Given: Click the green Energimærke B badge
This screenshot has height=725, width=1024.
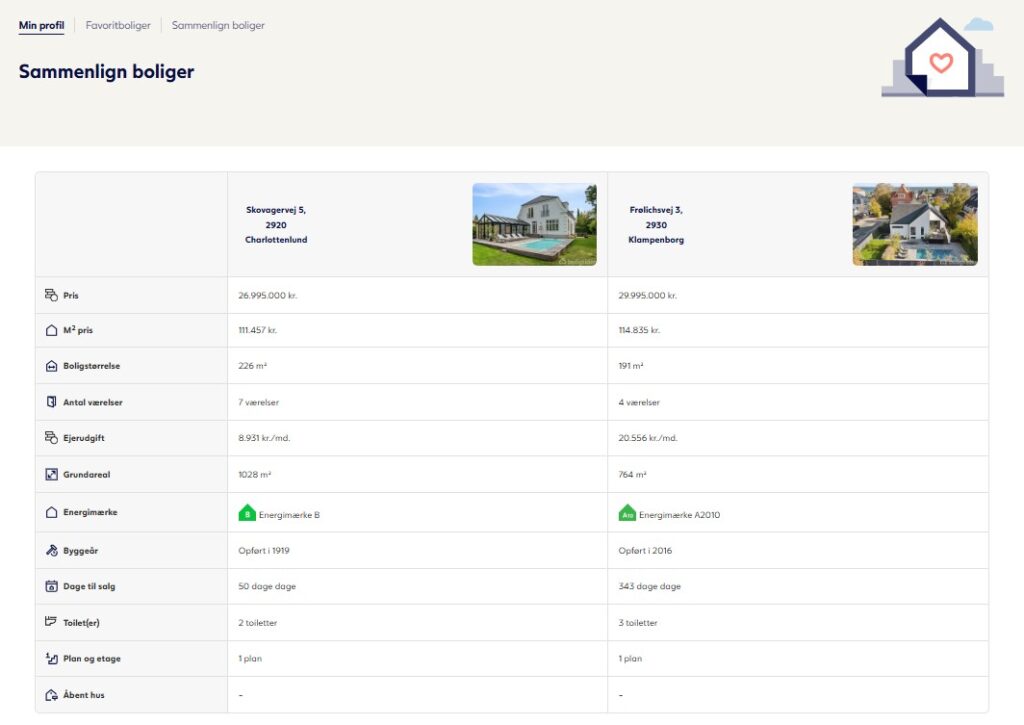Looking at the screenshot, I should (x=247, y=513).
